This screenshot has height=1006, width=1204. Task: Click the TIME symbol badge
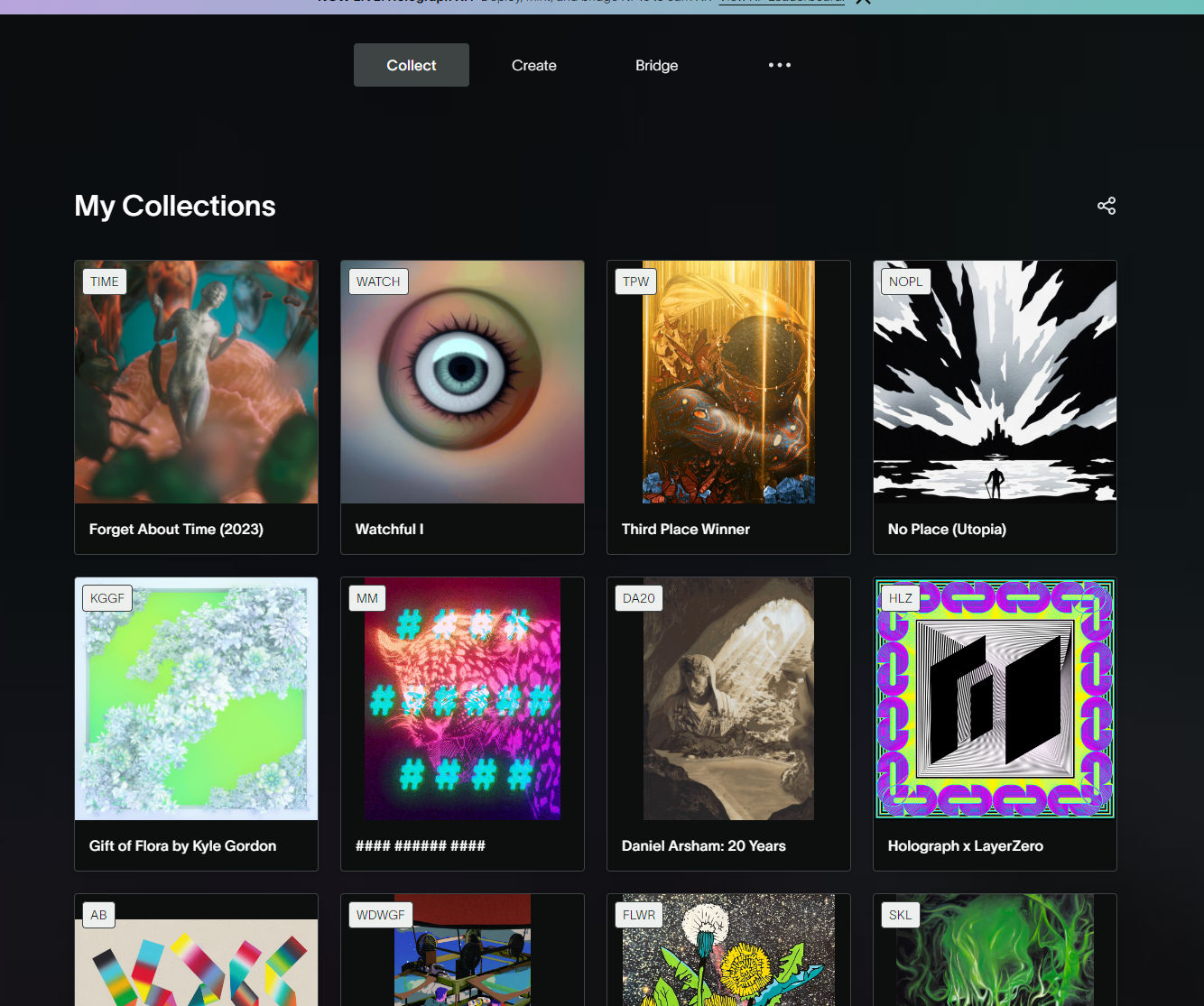point(105,281)
